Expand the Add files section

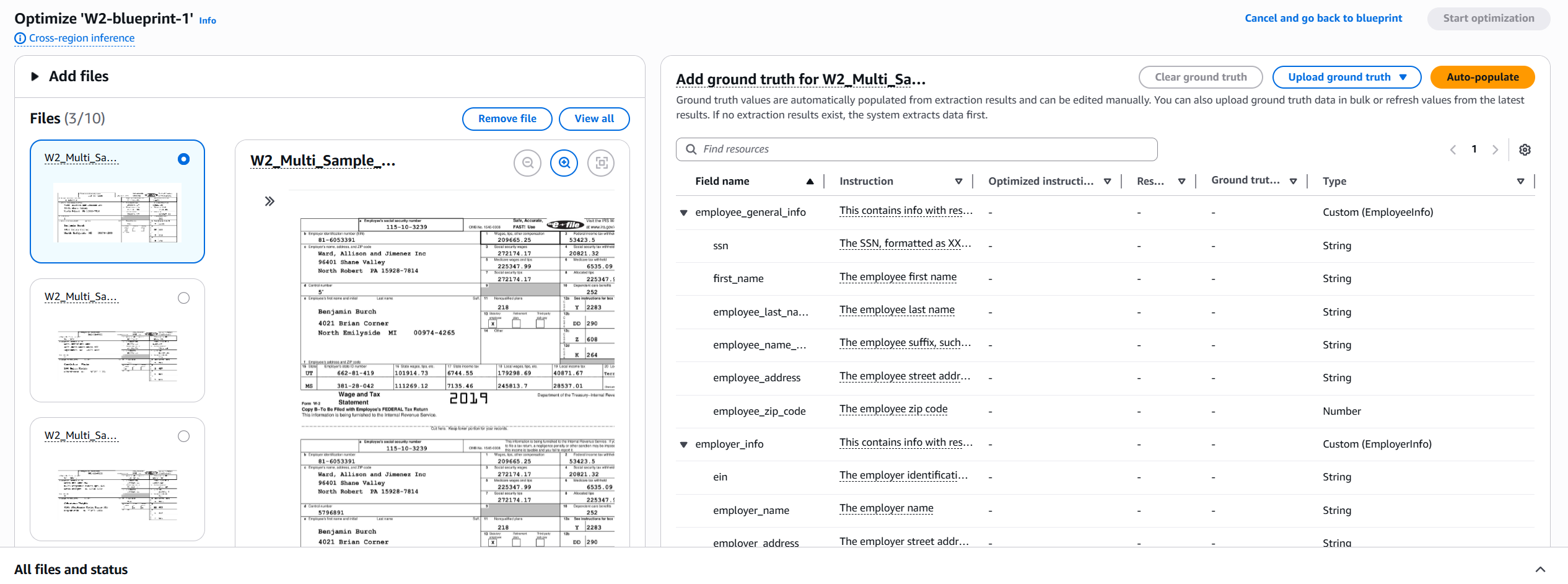(35, 76)
